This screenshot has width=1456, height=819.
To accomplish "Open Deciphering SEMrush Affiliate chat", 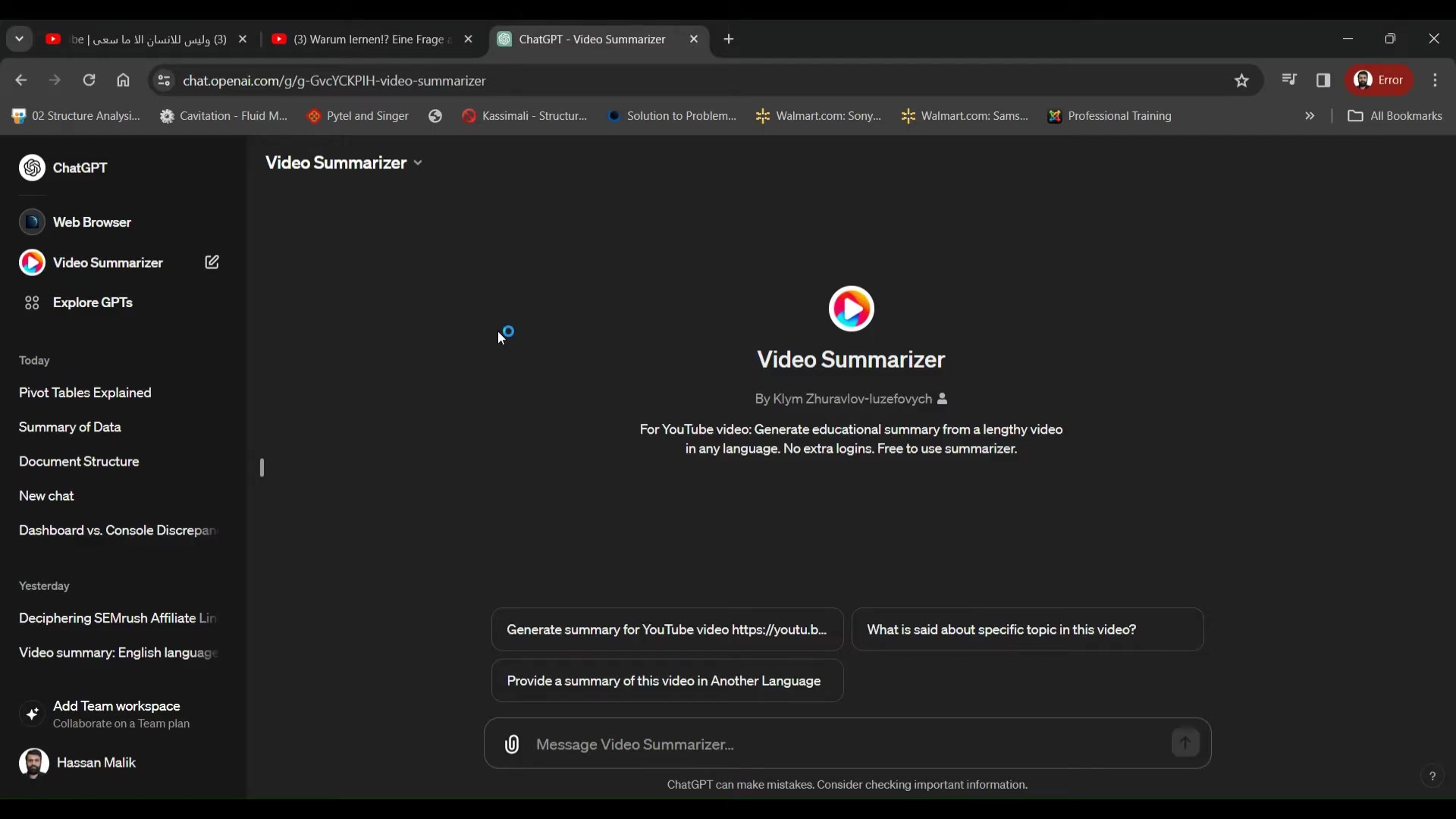I will click(118, 618).
